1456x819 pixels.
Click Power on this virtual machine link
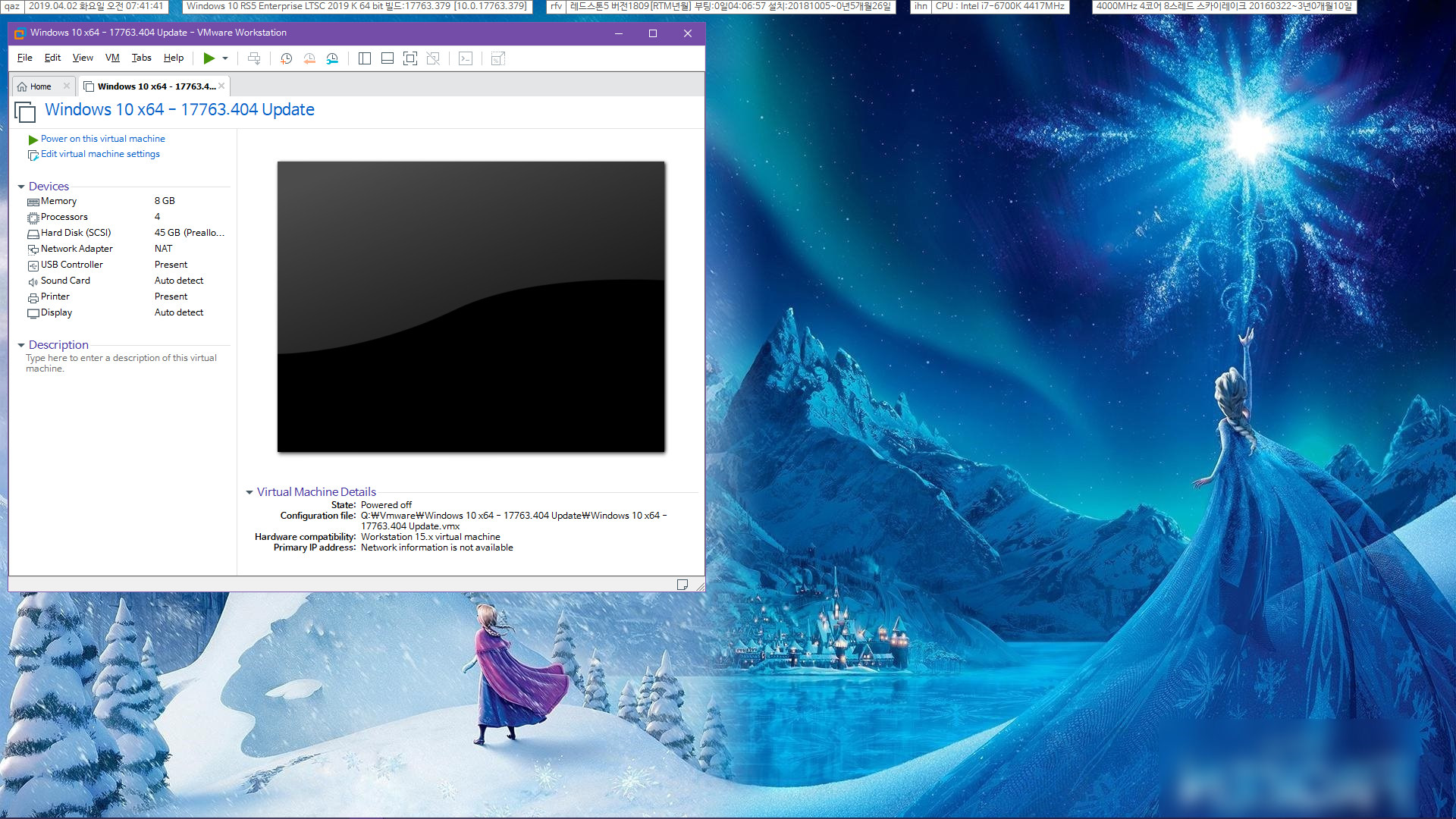102,138
